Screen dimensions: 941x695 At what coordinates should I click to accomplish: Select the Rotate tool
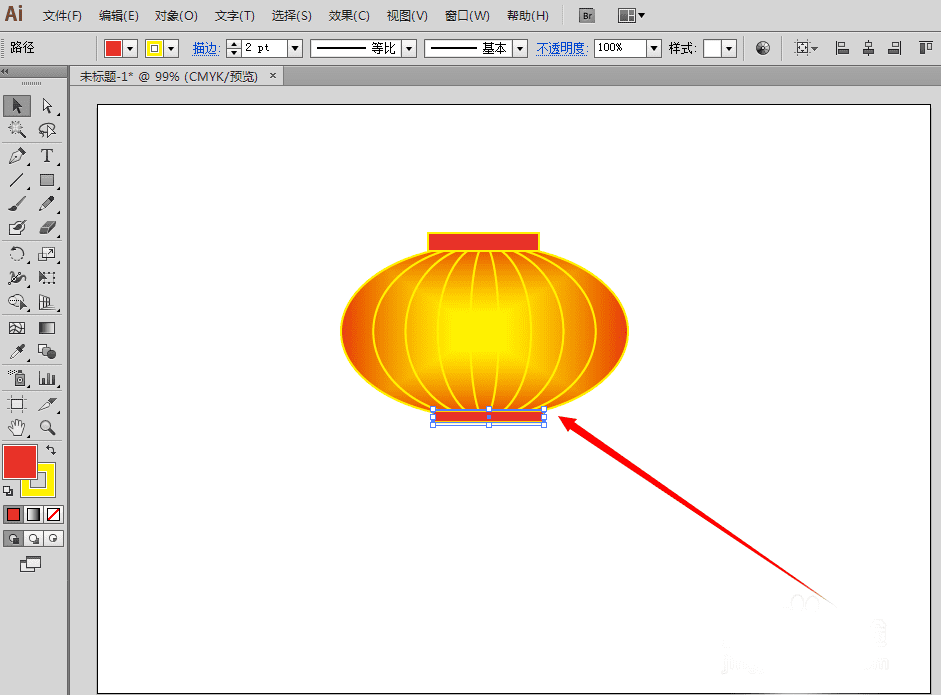17,254
